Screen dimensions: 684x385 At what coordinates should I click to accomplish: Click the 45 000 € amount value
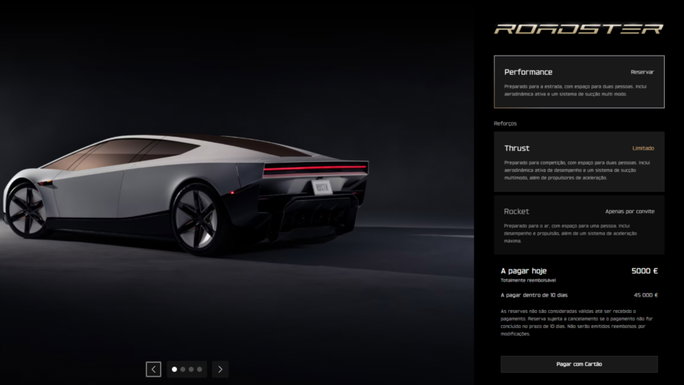(x=646, y=295)
